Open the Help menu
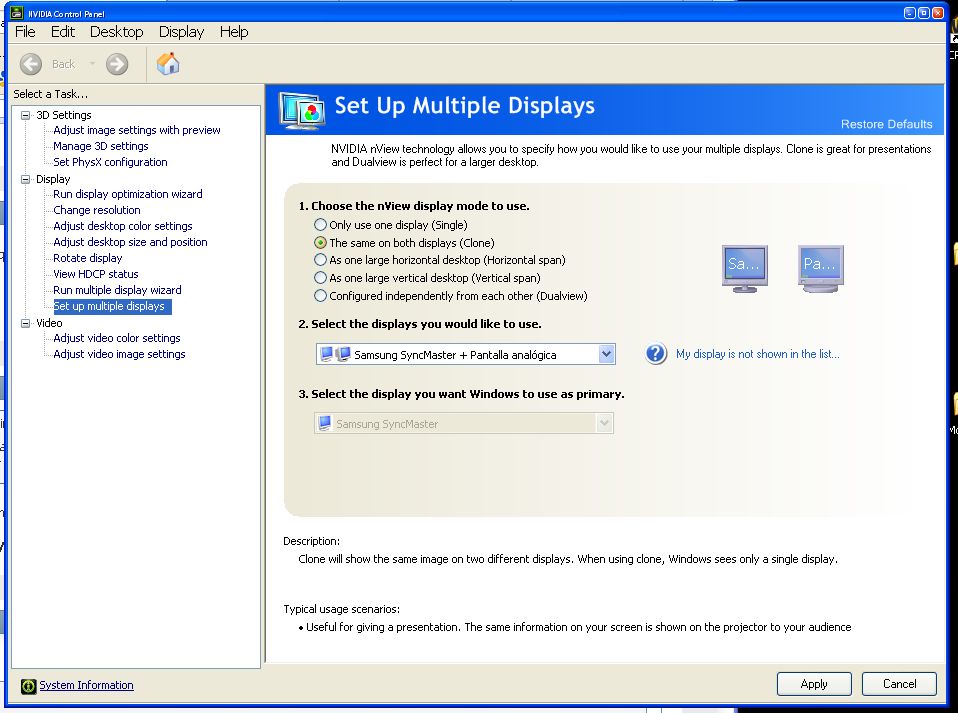The width and height of the screenshot is (958, 713). point(234,32)
